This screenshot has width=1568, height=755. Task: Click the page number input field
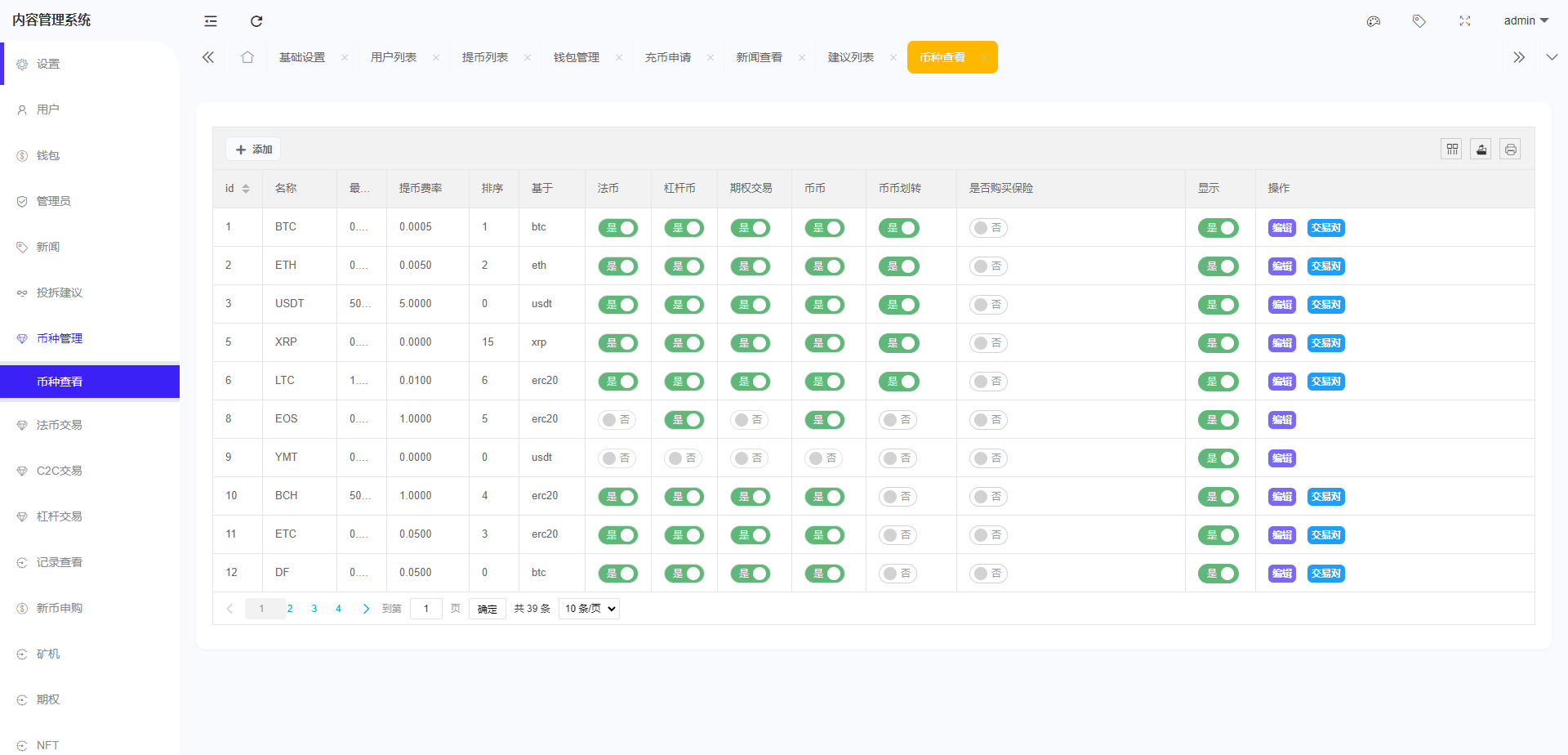(425, 609)
